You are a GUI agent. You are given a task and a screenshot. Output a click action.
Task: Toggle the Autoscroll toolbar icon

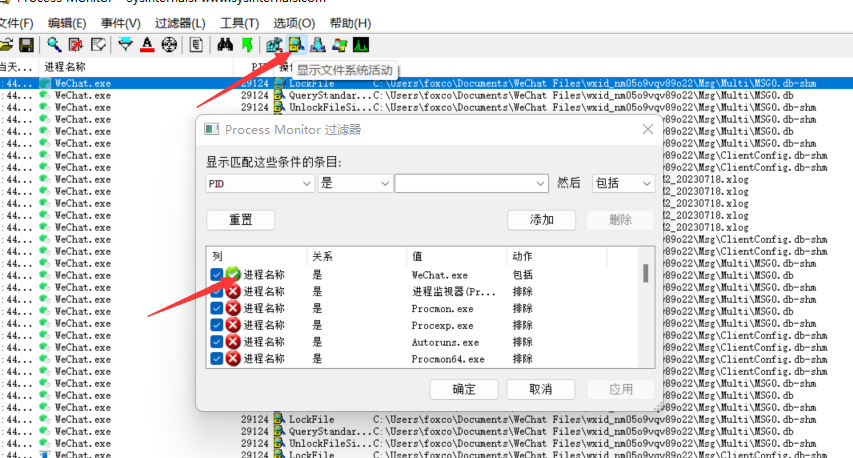point(76,45)
